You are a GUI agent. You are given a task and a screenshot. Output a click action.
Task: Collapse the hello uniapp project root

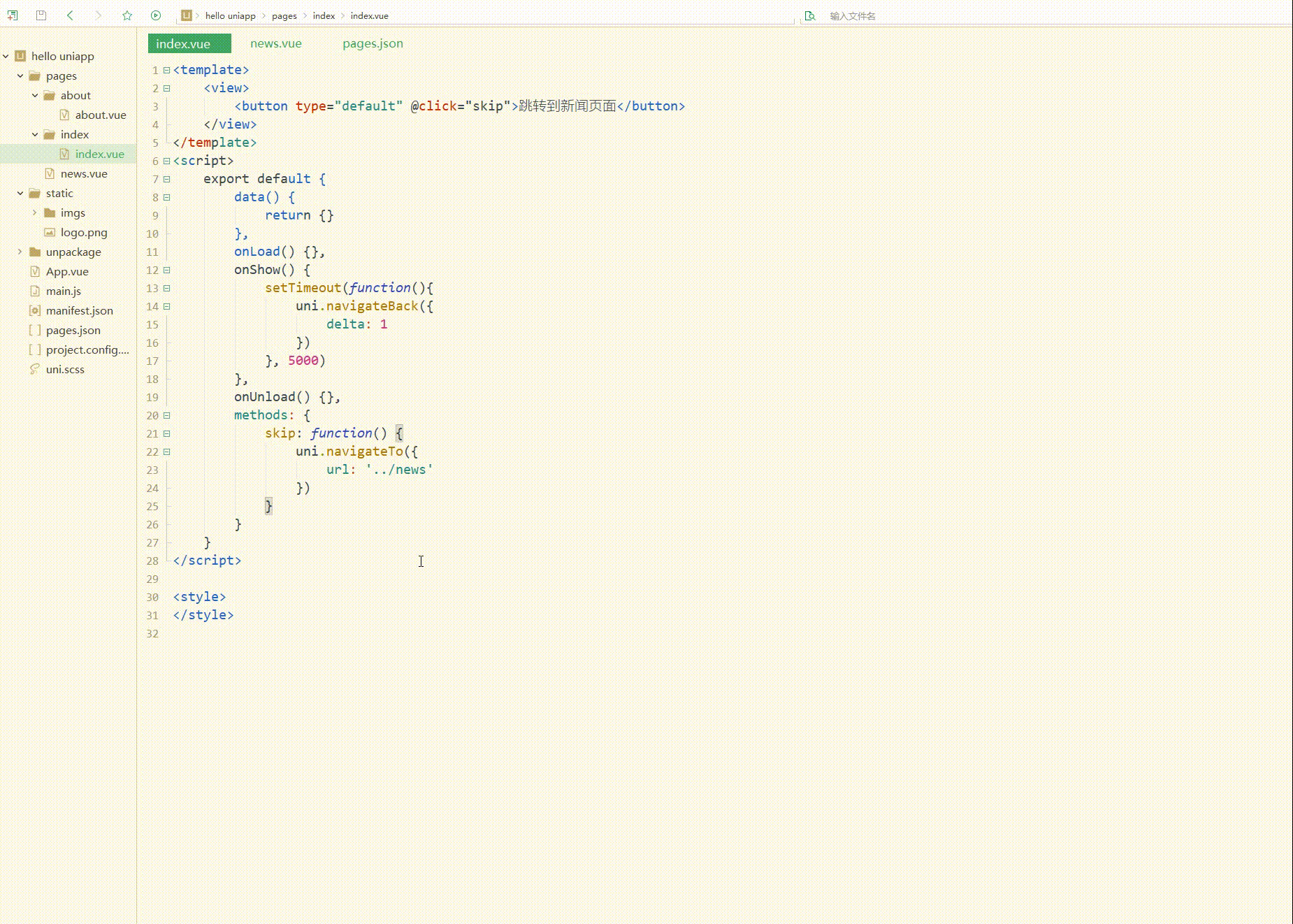pyautogui.click(x=6, y=56)
